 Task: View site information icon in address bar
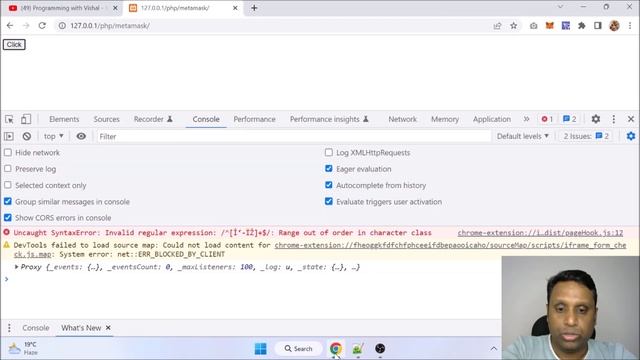click(62, 25)
